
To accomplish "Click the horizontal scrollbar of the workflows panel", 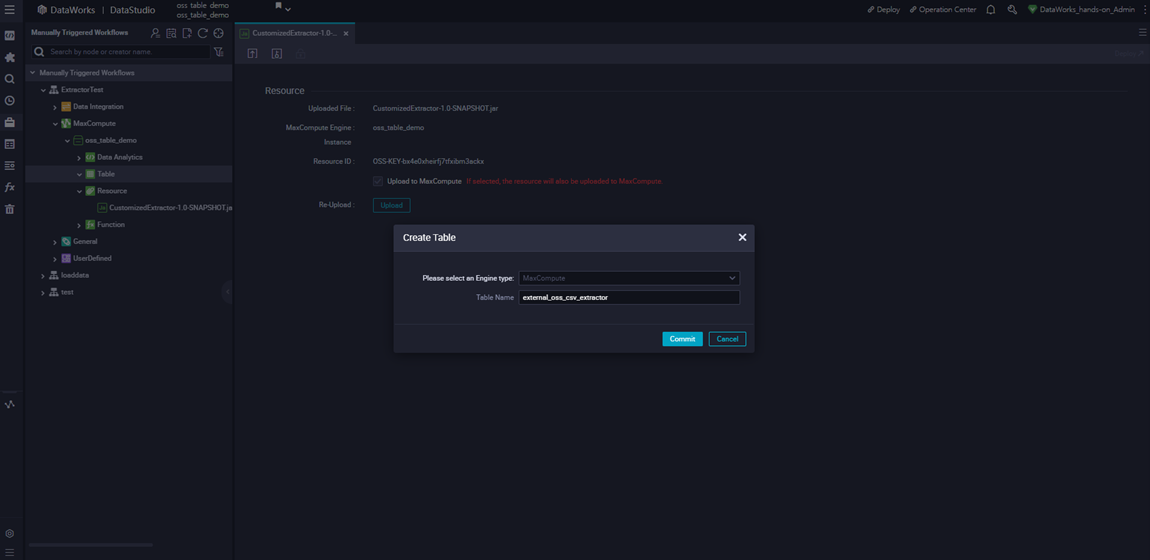I will 91,545.
